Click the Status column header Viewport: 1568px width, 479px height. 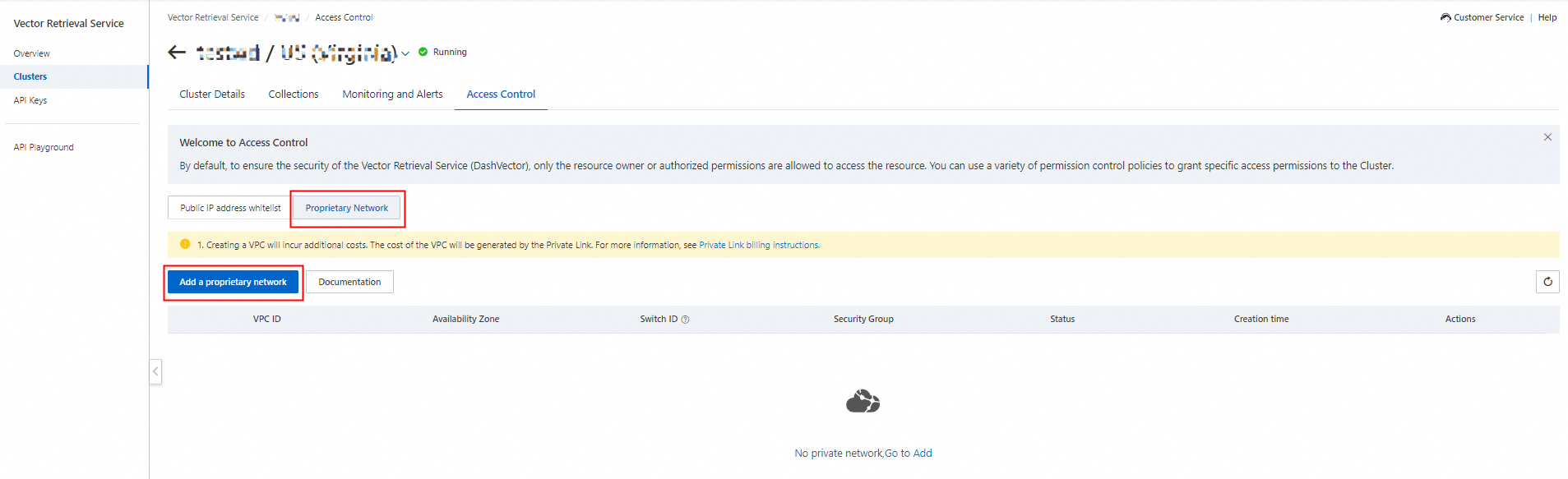1062,319
